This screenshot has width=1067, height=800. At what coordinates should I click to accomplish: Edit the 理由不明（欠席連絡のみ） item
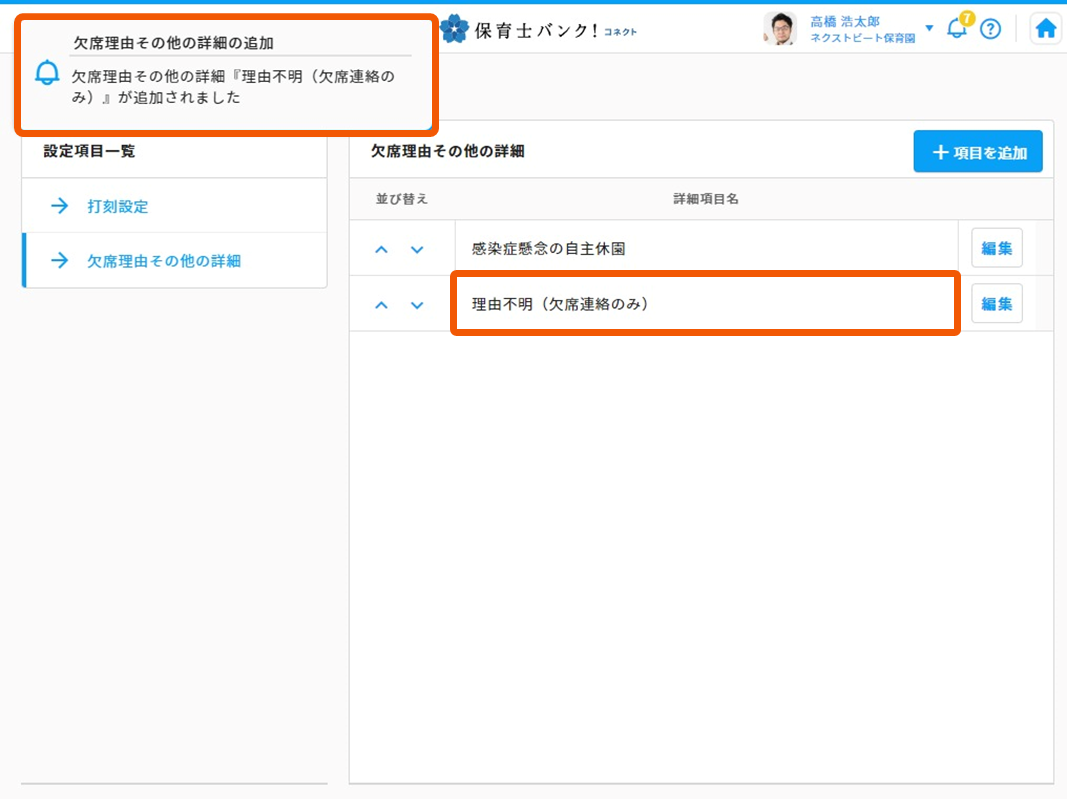pos(996,304)
